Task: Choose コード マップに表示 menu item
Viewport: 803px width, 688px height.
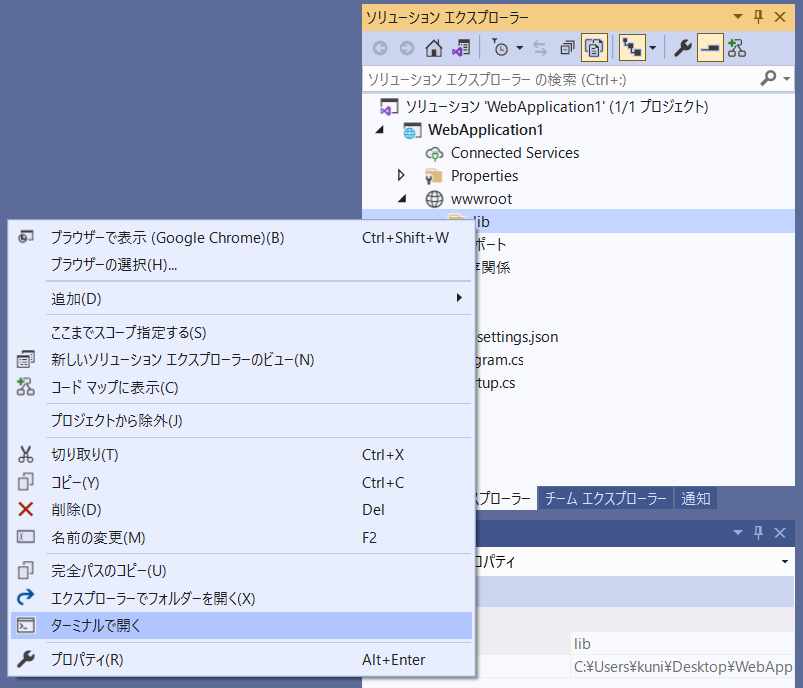Action: 241,387
